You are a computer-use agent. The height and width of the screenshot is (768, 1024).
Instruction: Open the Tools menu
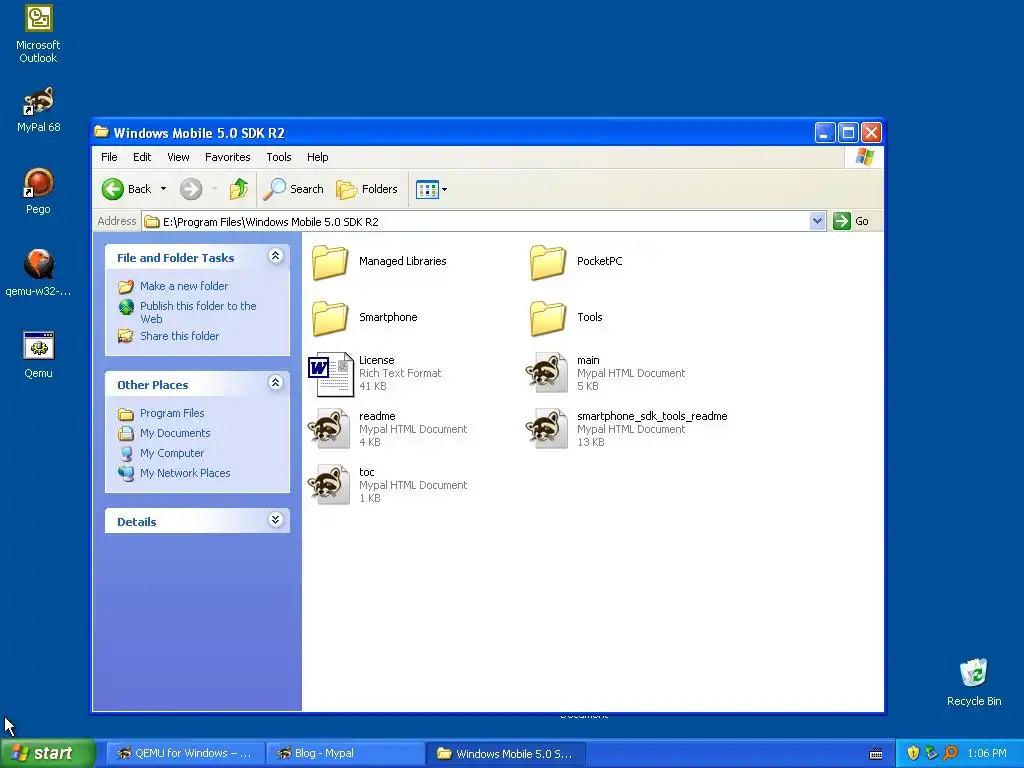[x=279, y=157]
